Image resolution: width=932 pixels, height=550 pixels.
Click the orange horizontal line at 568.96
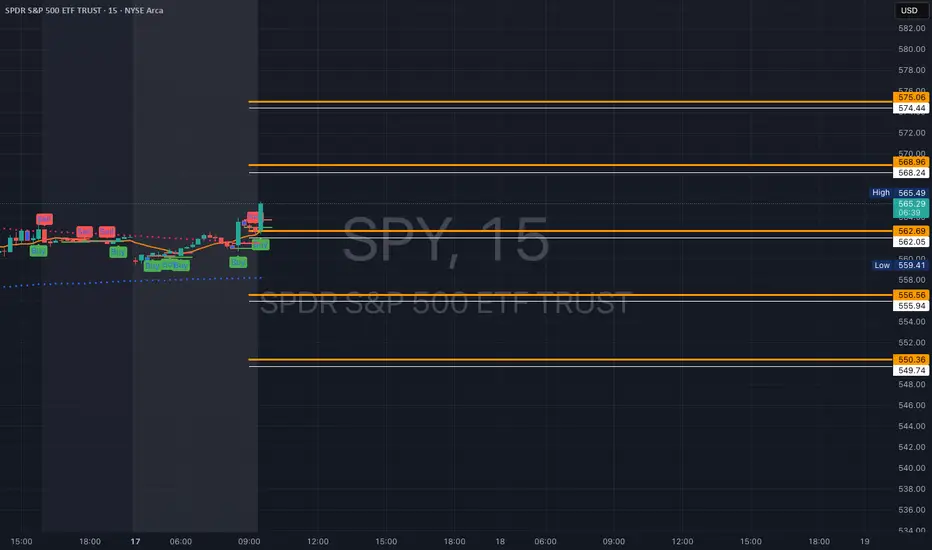571,165
